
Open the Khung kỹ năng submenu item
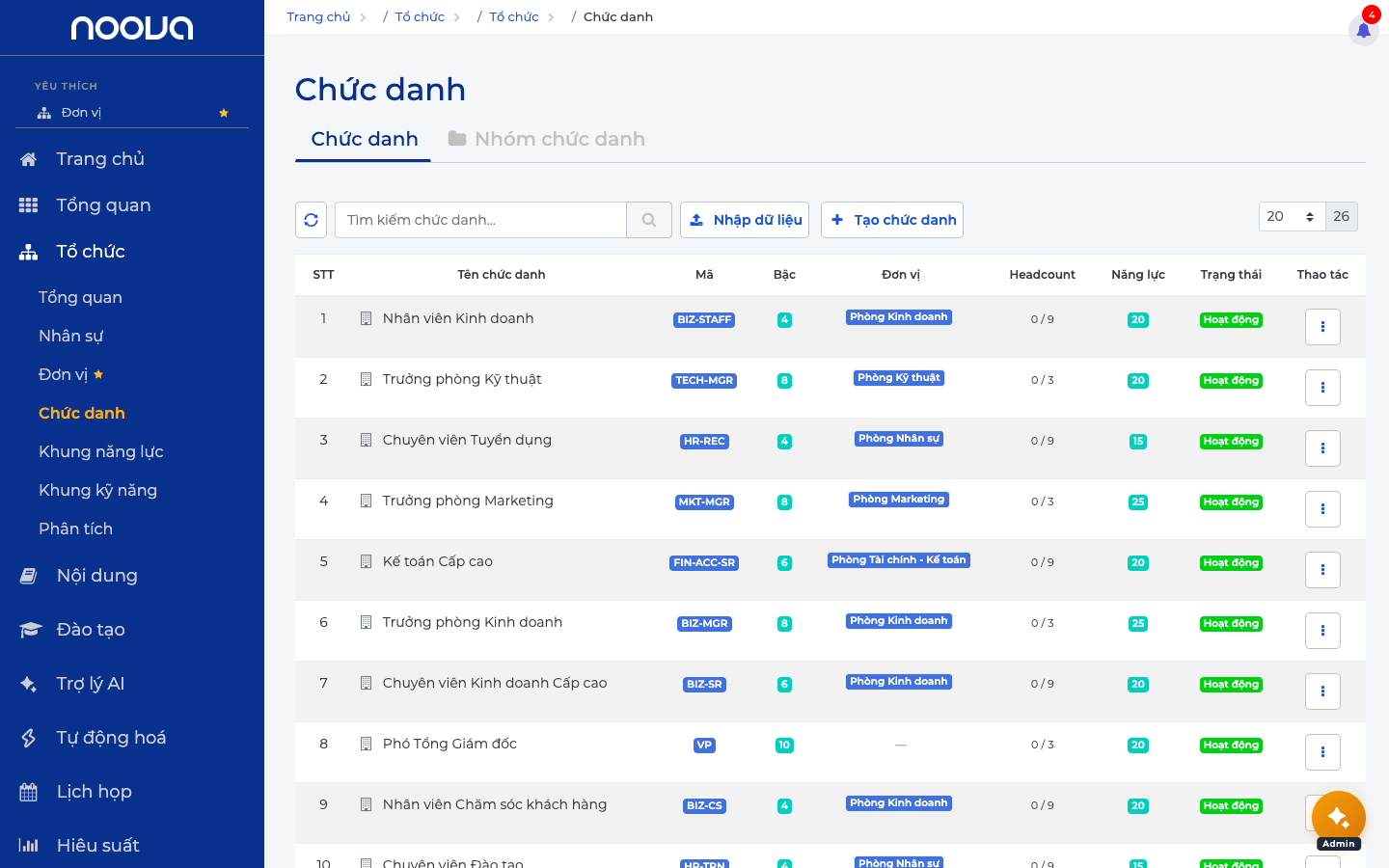pyautogui.click(x=97, y=490)
